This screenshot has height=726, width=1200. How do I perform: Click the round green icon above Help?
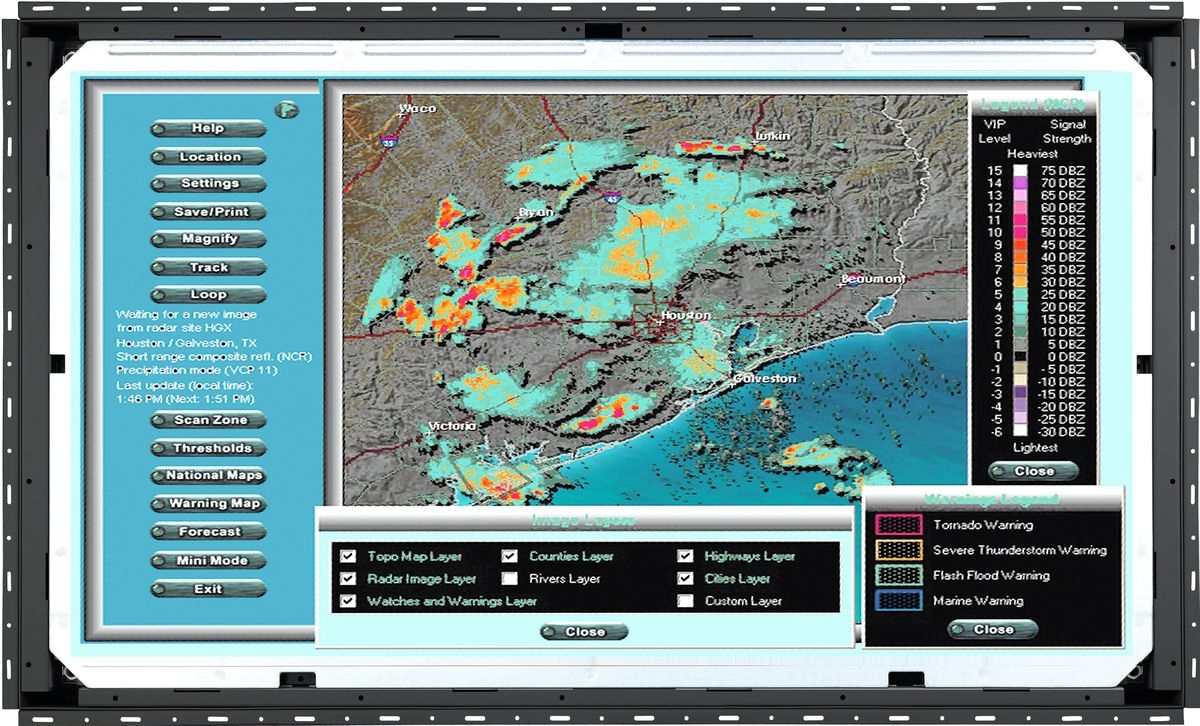pyautogui.click(x=288, y=109)
